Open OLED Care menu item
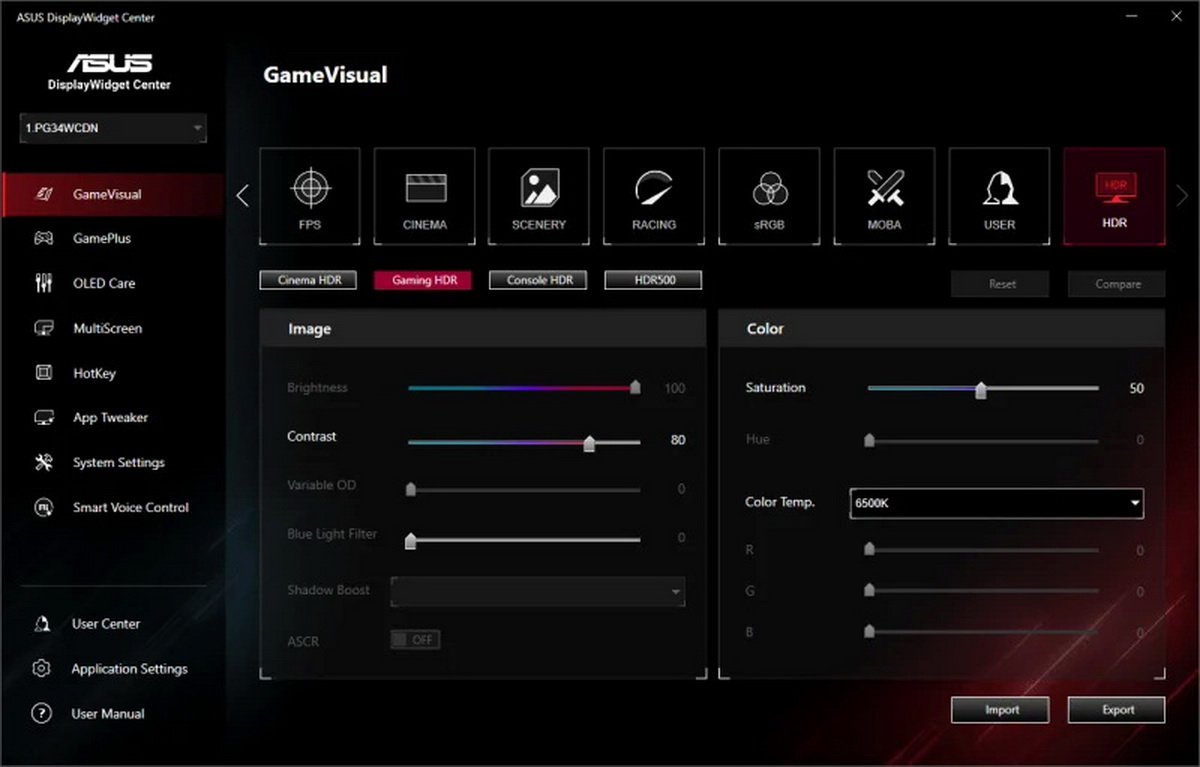Viewport: 1200px width, 767px height. click(104, 283)
